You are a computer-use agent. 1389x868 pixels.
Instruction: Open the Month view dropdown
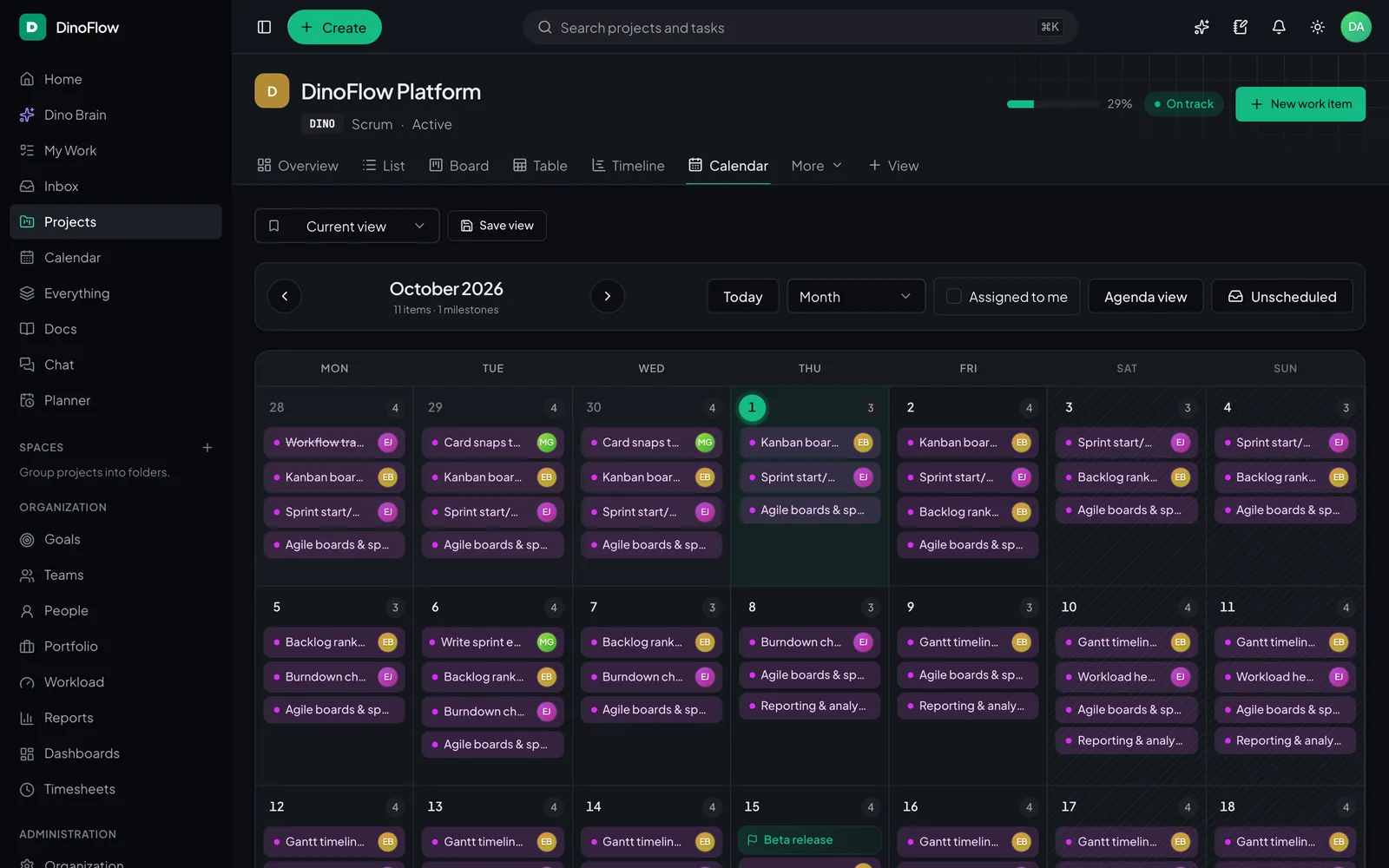[855, 296]
